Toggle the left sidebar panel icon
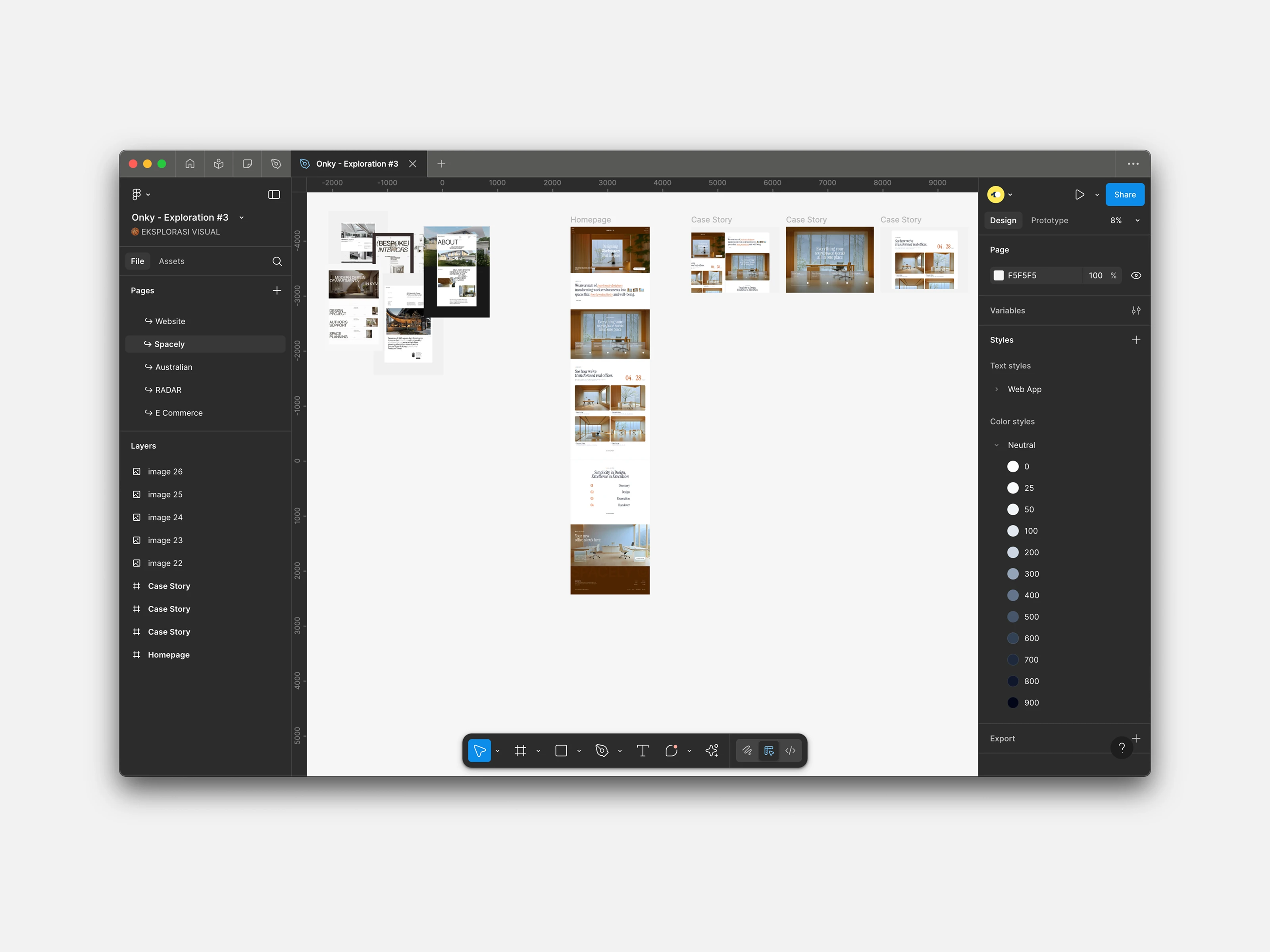Image resolution: width=1270 pixels, height=952 pixels. tap(274, 194)
